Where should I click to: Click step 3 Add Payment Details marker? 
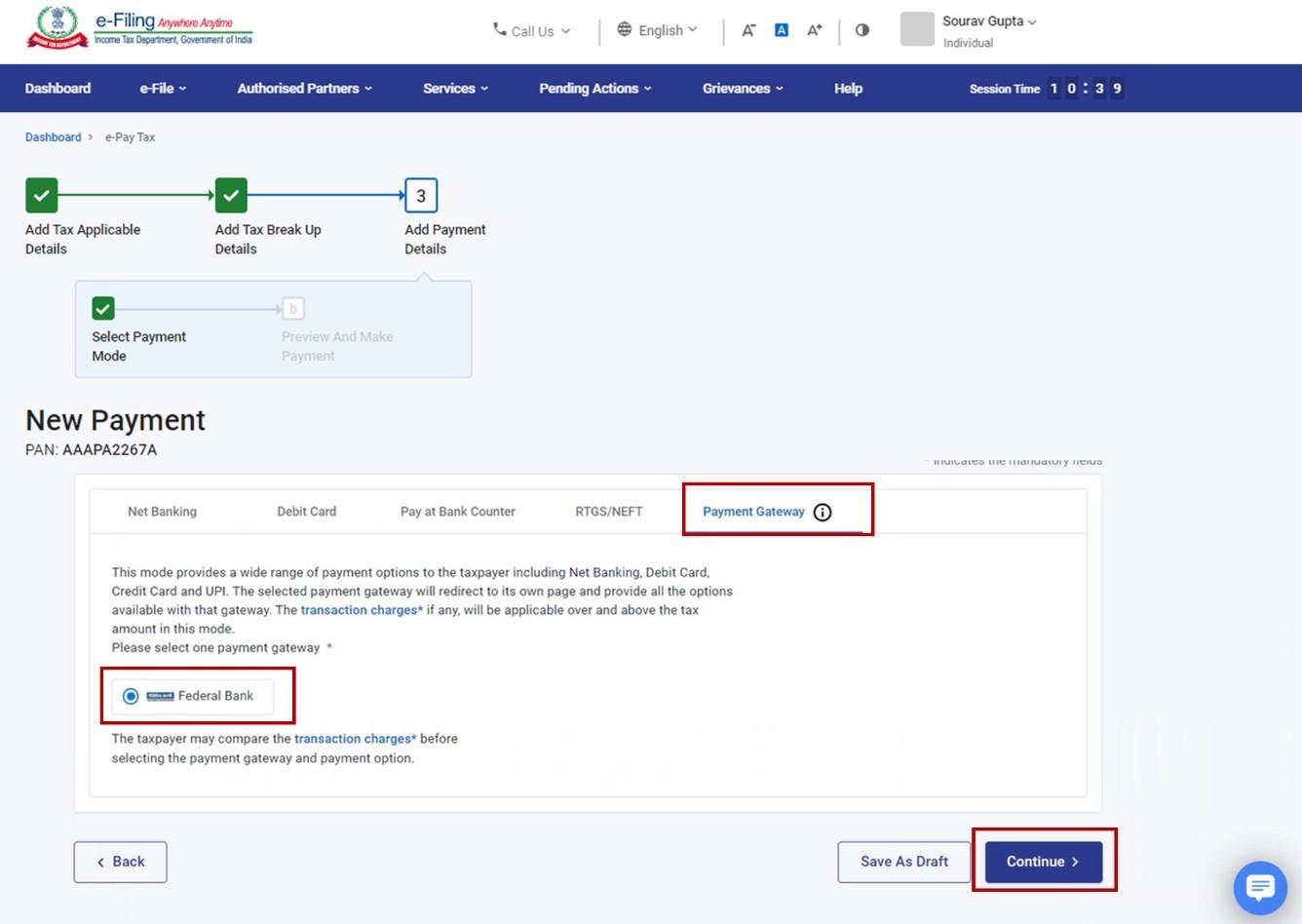click(421, 196)
